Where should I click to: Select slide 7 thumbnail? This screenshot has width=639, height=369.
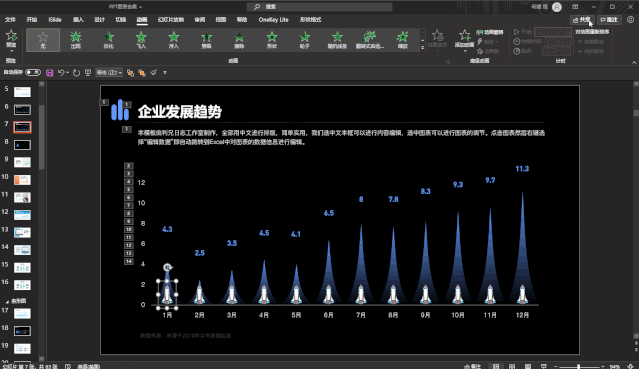coord(22,127)
